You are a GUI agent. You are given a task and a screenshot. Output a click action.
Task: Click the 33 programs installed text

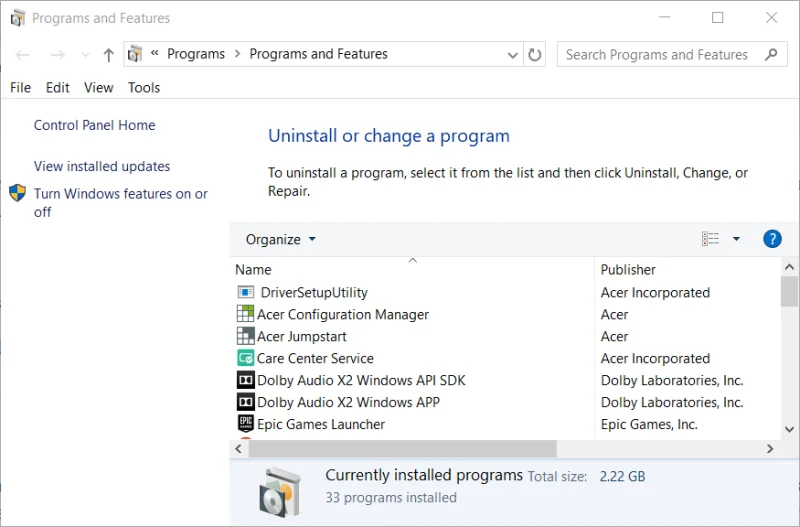point(391,497)
